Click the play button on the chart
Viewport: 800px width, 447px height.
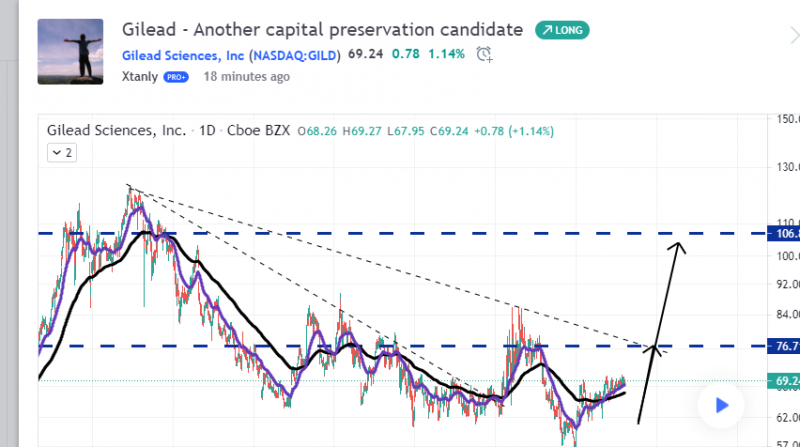click(722, 405)
